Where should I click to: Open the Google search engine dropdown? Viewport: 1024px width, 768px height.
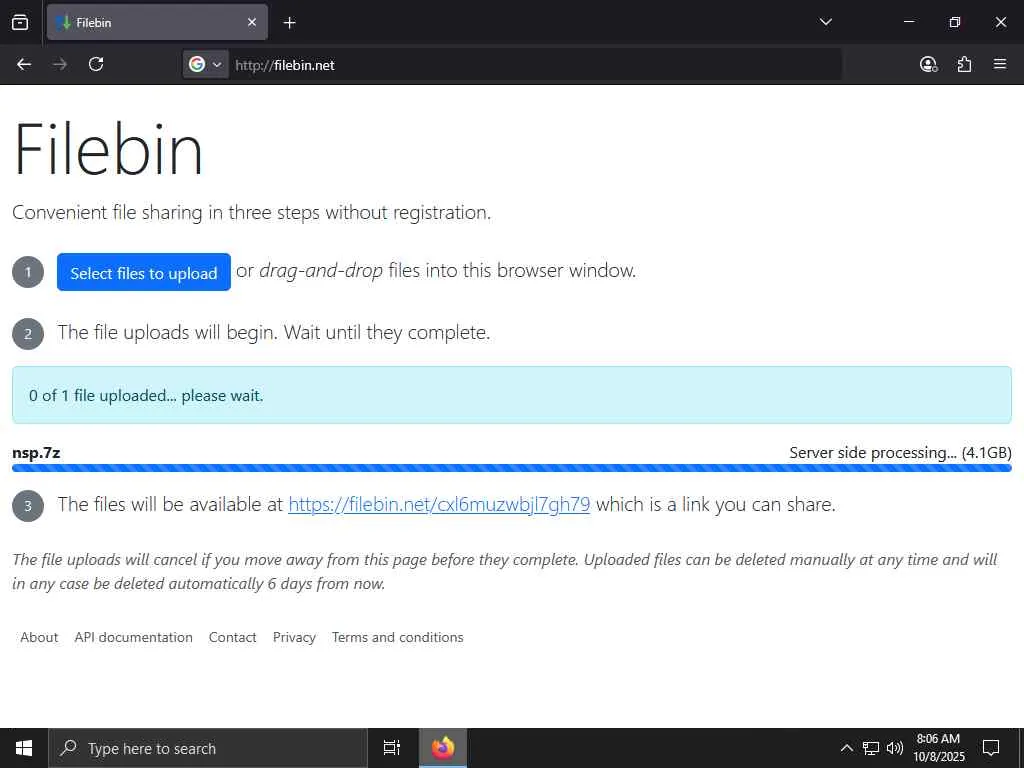205,64
